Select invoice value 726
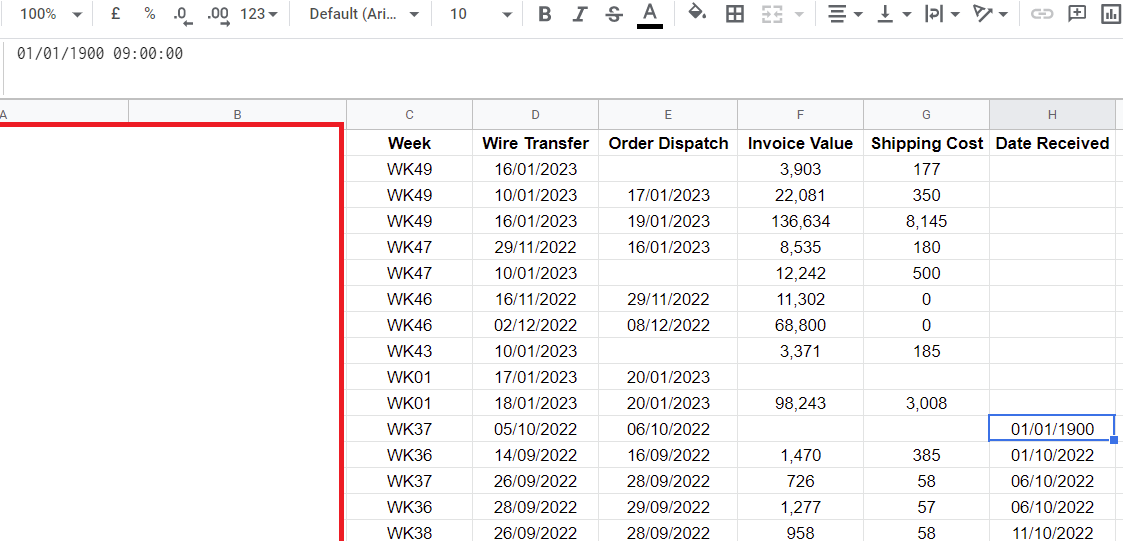 [801, 482]
